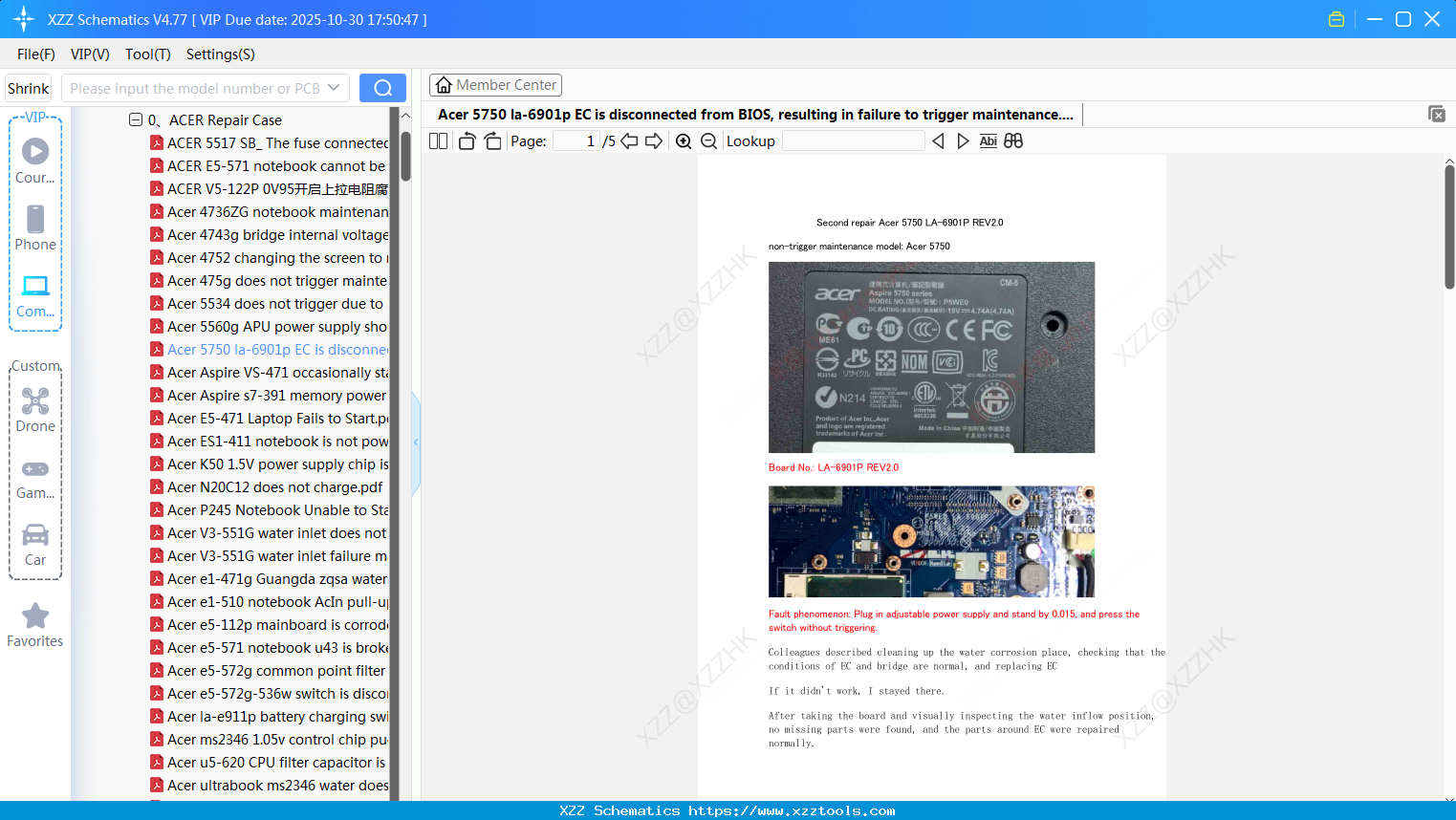Click the file tree vertical scrollbar
Screen dimensions: 1456x820
405,155
